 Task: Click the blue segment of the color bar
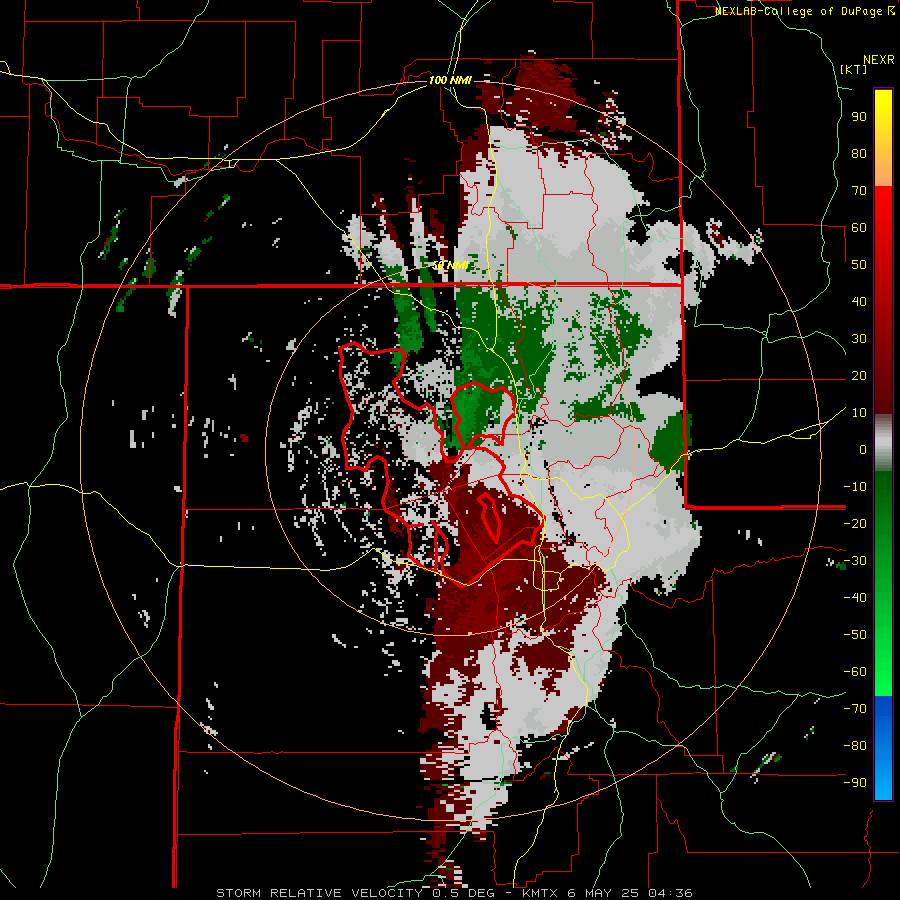(x=883, y=748)
